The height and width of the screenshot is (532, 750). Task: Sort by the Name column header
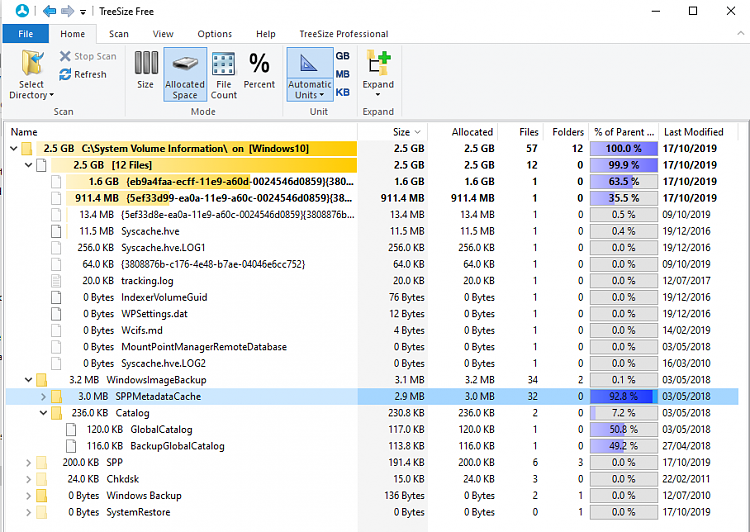pyautogui.click(x=181, y=132)
